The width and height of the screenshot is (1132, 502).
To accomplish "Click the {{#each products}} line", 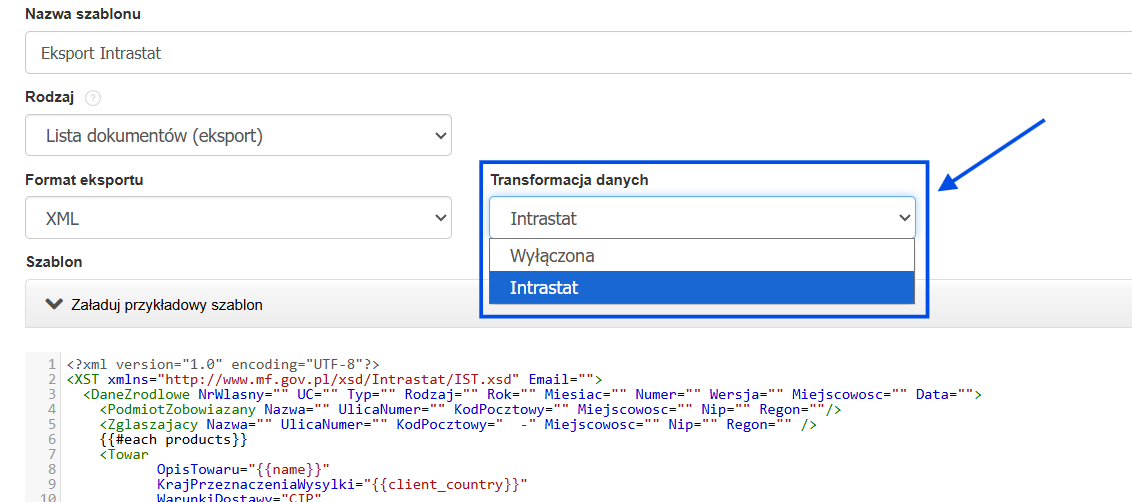I will (173, 439).
